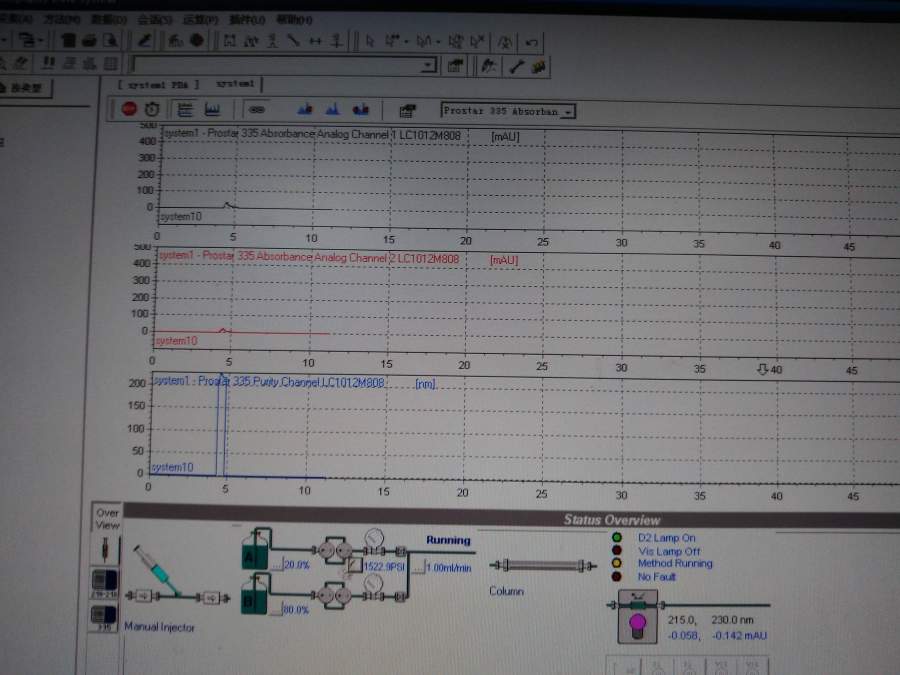Click the blue Purity Channel chart title

click(269, 382)
